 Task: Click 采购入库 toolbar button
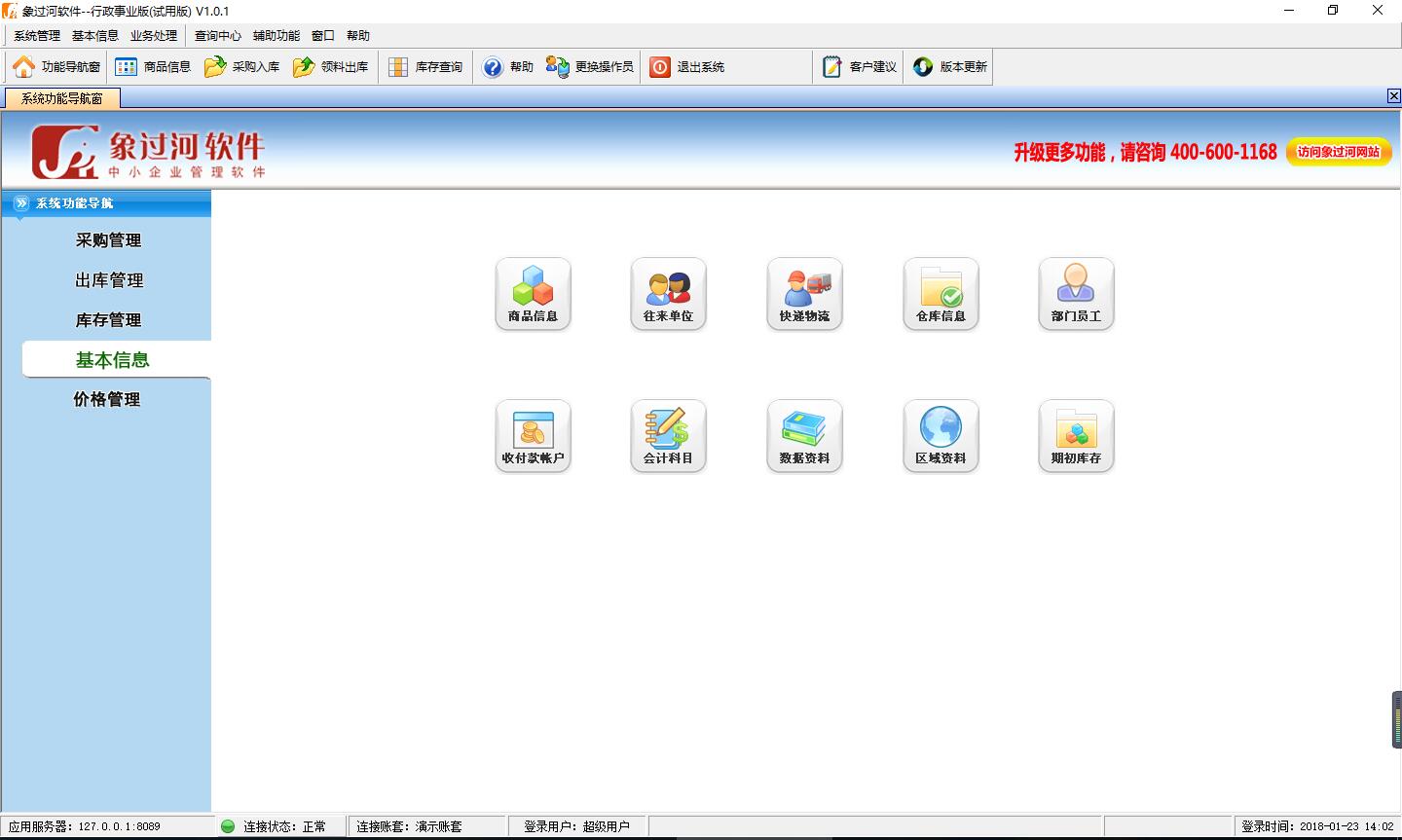click(241, 67)
